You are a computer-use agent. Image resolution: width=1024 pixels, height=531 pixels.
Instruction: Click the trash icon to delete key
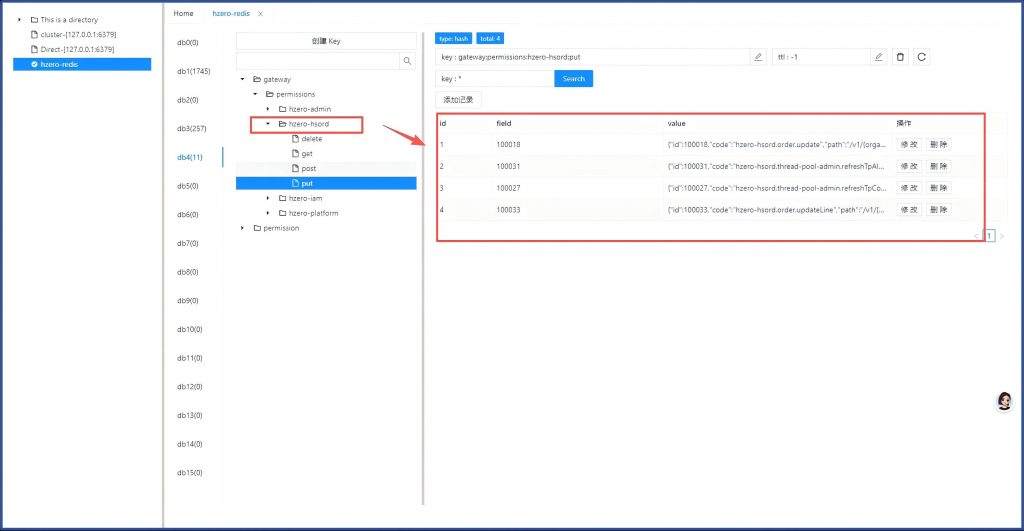click(x=900, y=57)
